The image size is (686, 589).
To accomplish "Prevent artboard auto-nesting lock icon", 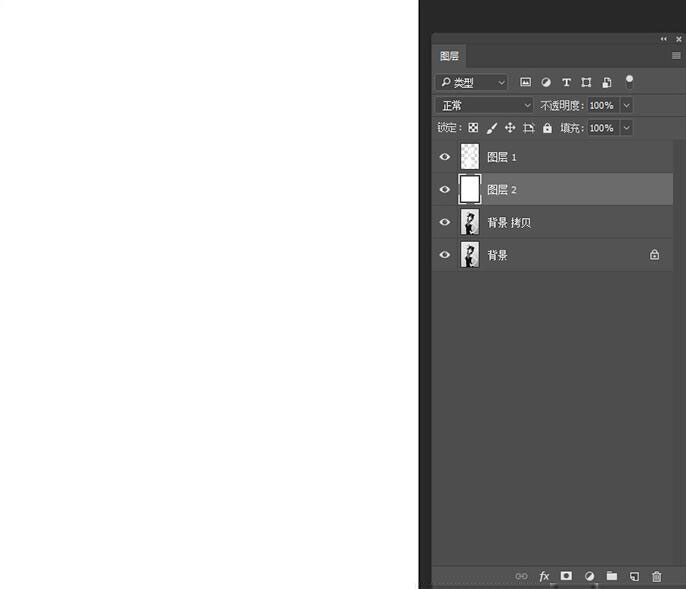I will coord(528,128).
